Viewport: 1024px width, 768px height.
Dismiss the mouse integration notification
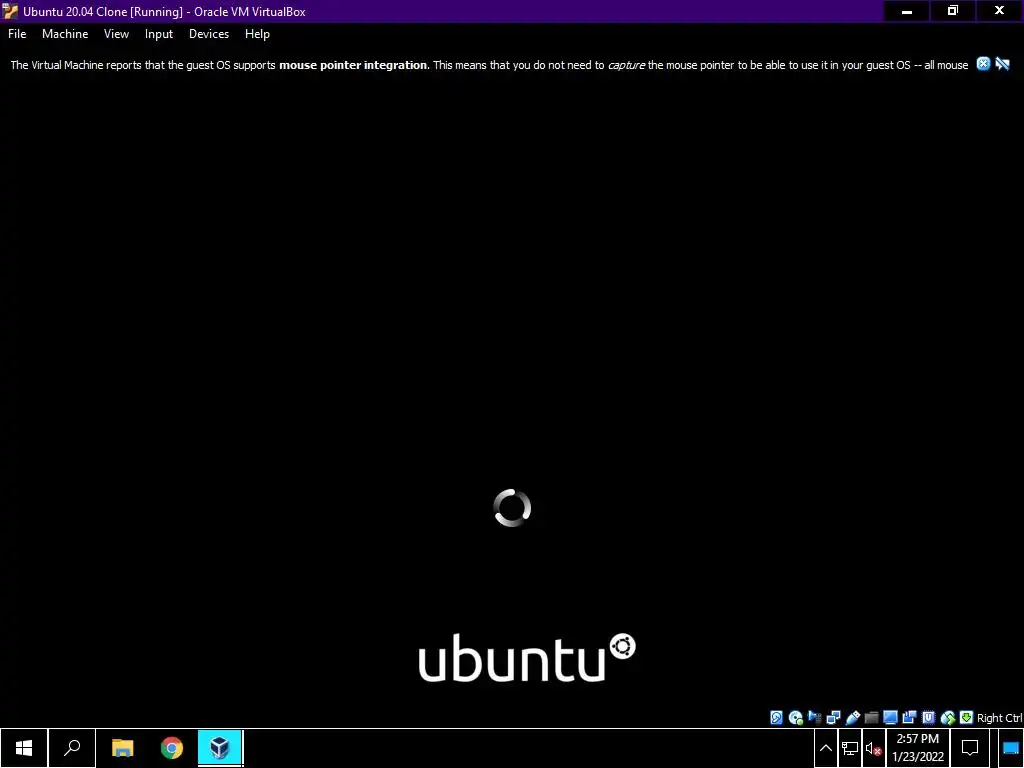pos(984,64)
